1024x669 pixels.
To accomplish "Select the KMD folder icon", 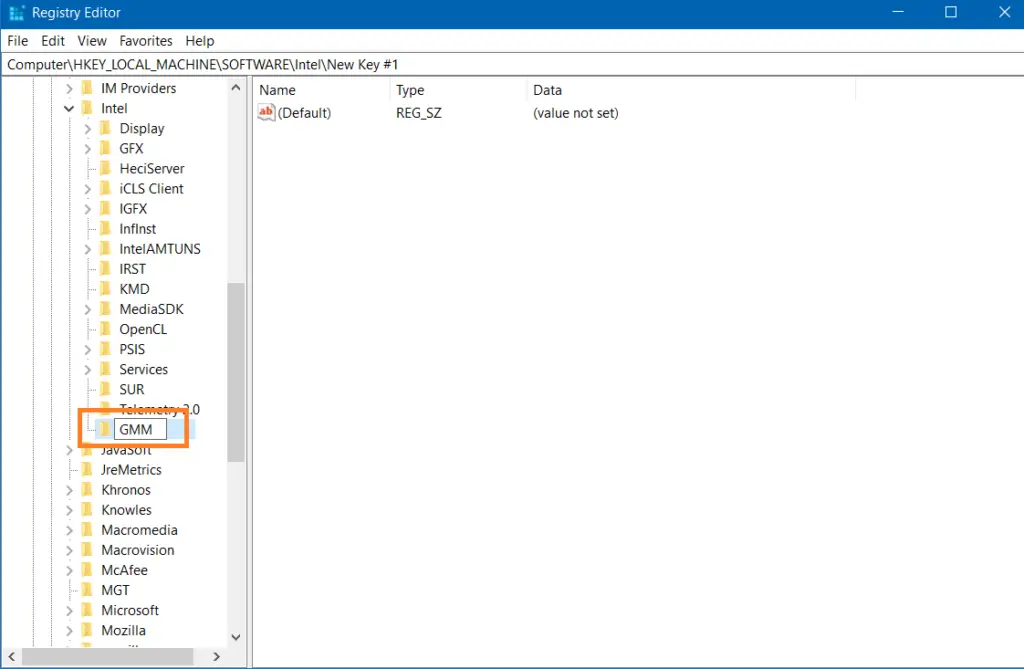I will click(x=105, y=289).
